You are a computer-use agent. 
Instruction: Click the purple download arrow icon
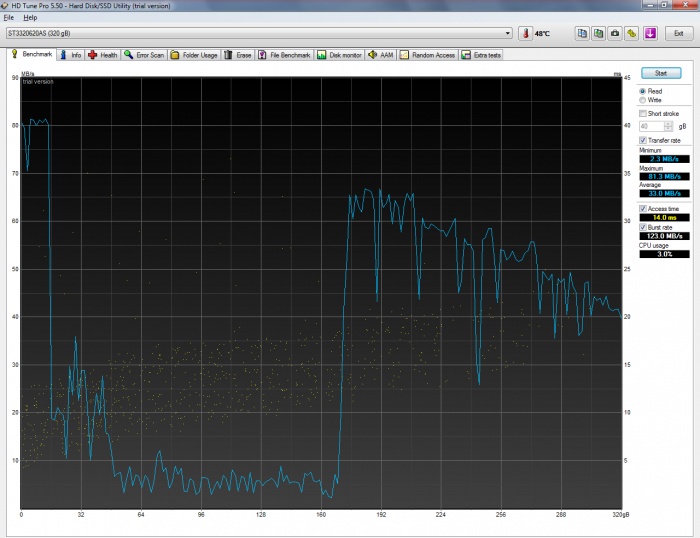click(x=650, y=33)
